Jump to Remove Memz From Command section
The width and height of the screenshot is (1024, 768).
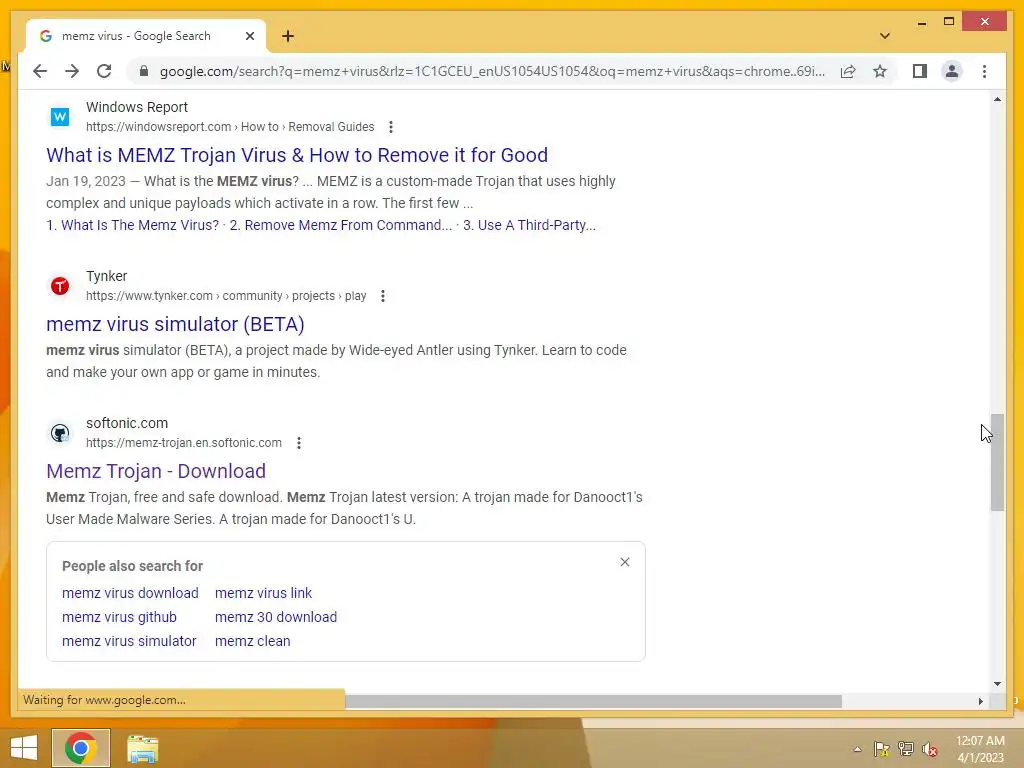[x=341, y=225]
